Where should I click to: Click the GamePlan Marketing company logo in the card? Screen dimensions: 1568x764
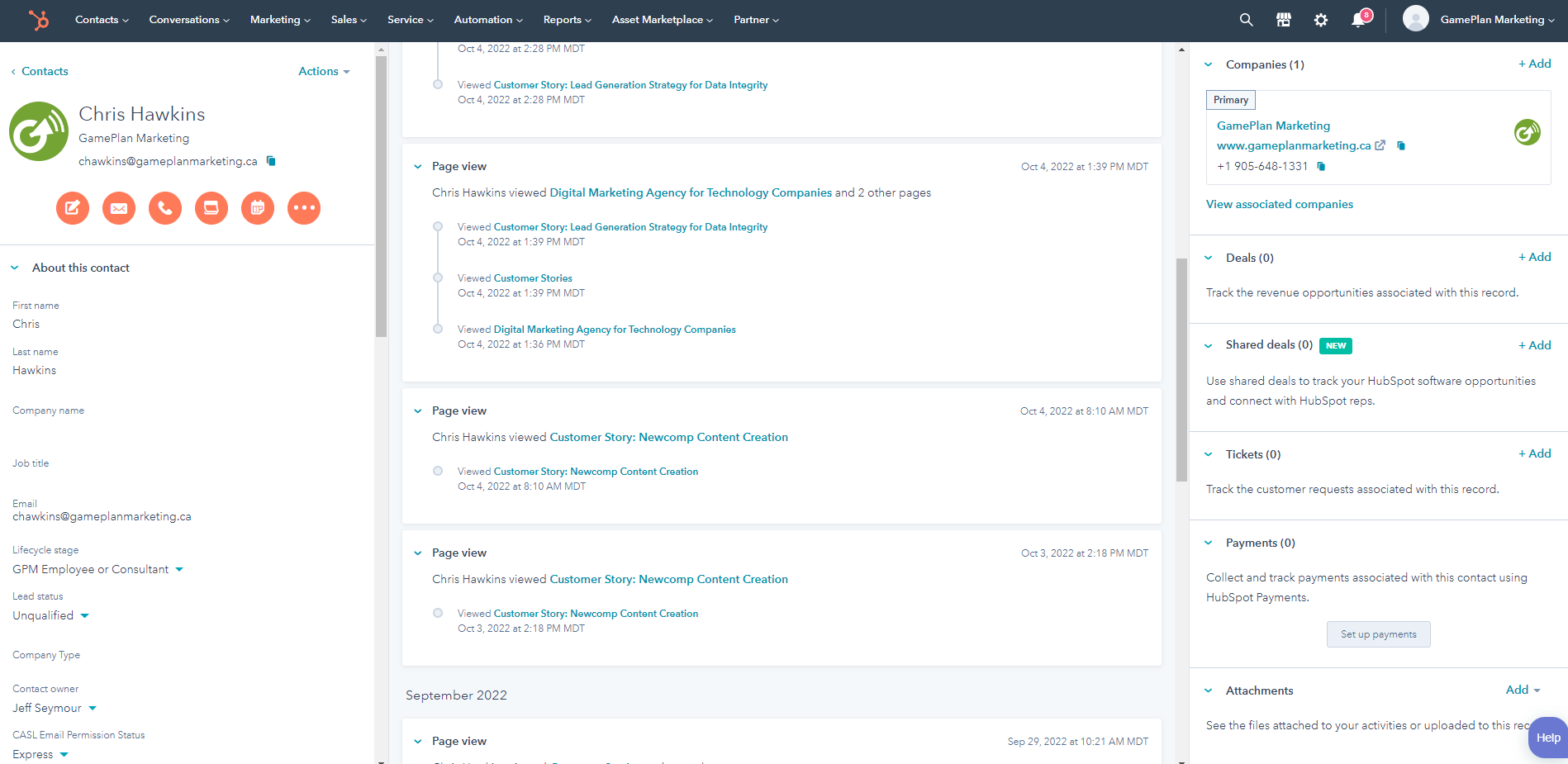tap(1528, 132)
